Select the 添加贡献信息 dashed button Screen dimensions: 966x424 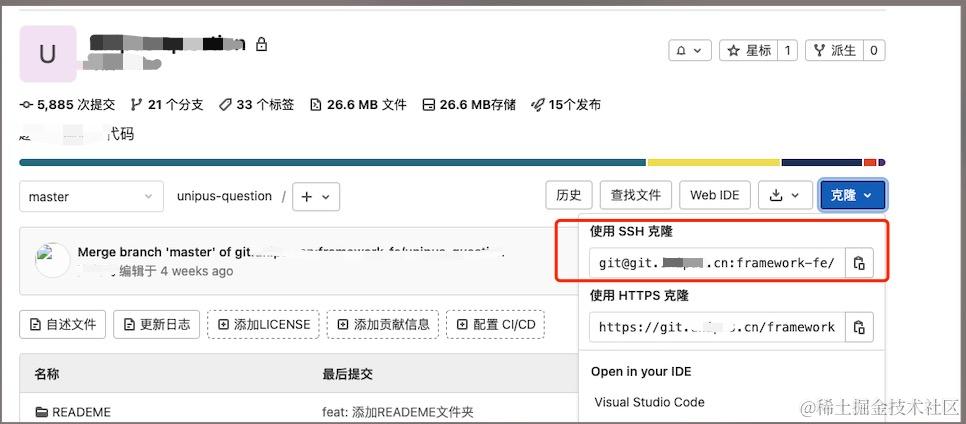pos(383,324)
